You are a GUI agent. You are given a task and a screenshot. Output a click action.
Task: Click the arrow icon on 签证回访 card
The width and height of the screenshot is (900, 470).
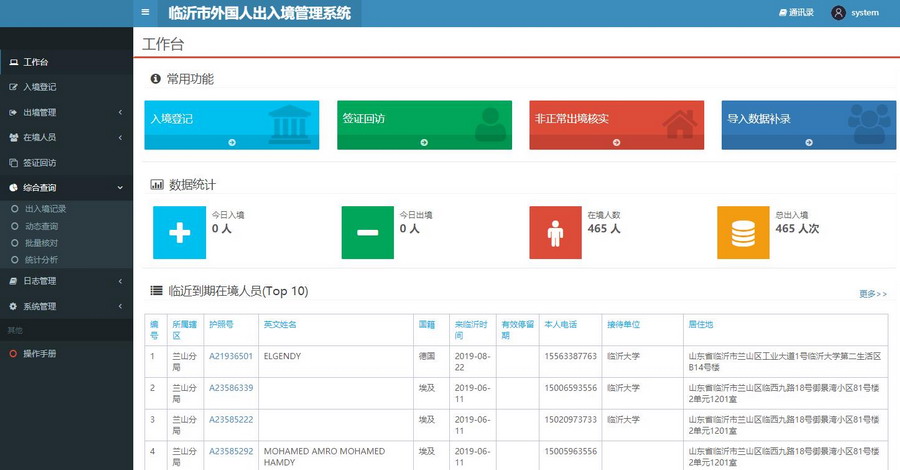424,142
